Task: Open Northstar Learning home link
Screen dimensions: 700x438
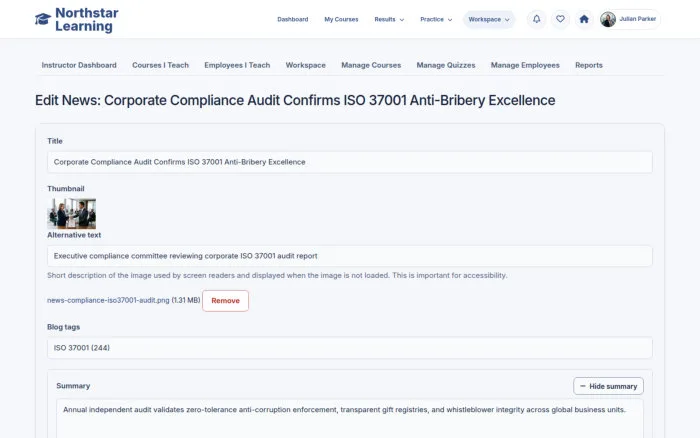Action: [77, 19]
